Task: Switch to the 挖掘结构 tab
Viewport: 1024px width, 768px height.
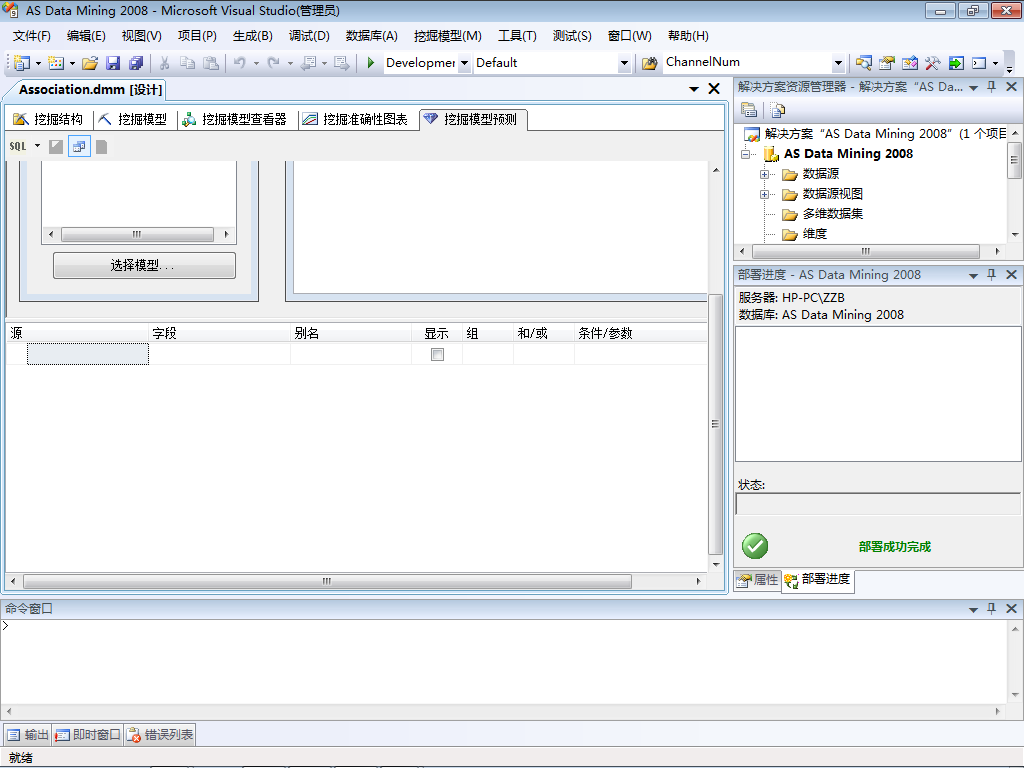Action: 49,120
